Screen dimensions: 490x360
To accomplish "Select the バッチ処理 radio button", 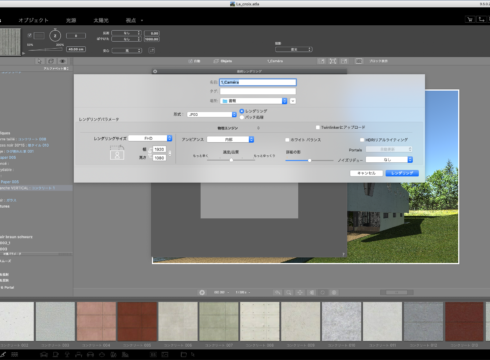I will tap(242, 117).
